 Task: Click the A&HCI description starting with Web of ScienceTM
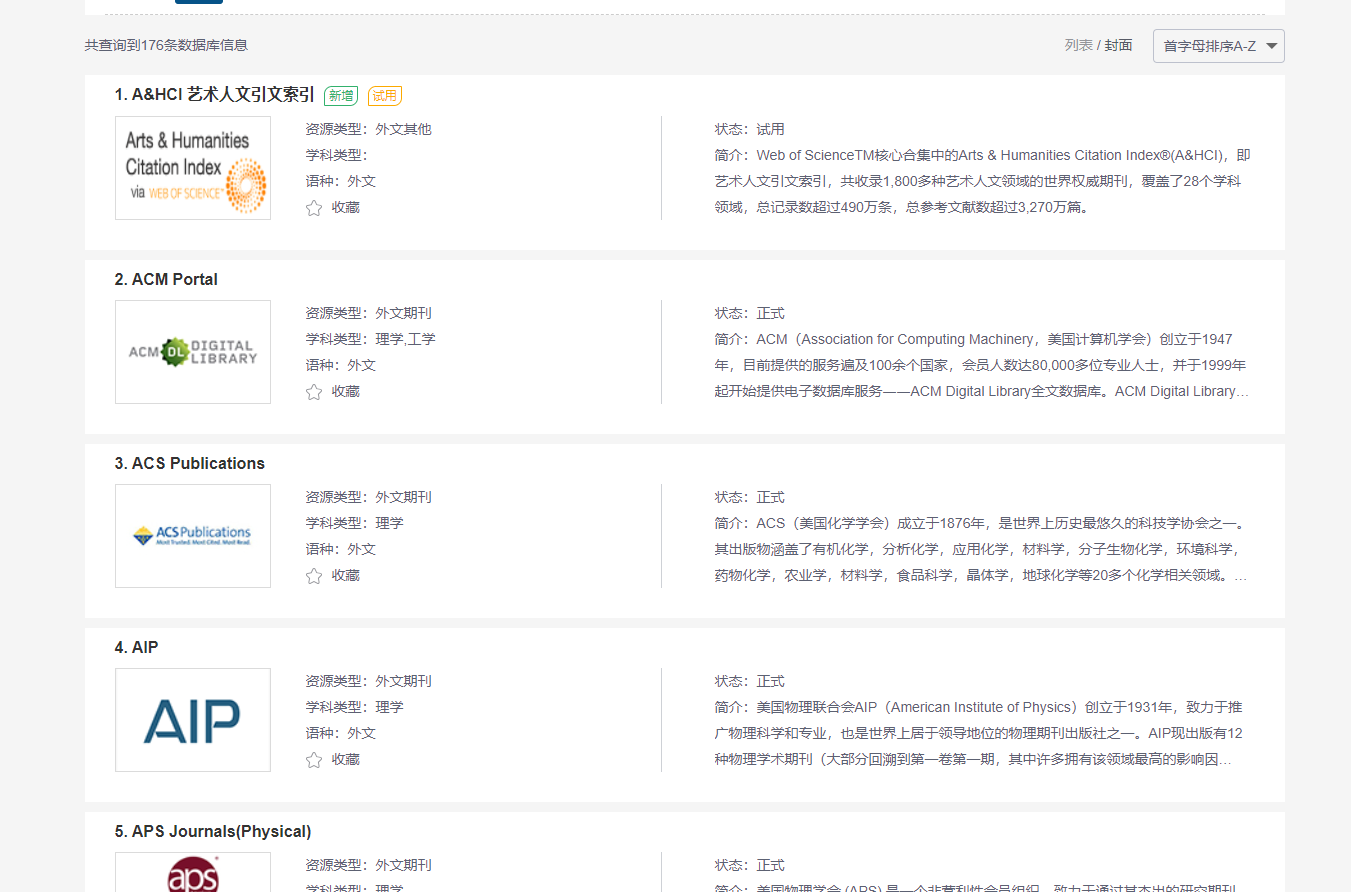(x=983, y=182)
